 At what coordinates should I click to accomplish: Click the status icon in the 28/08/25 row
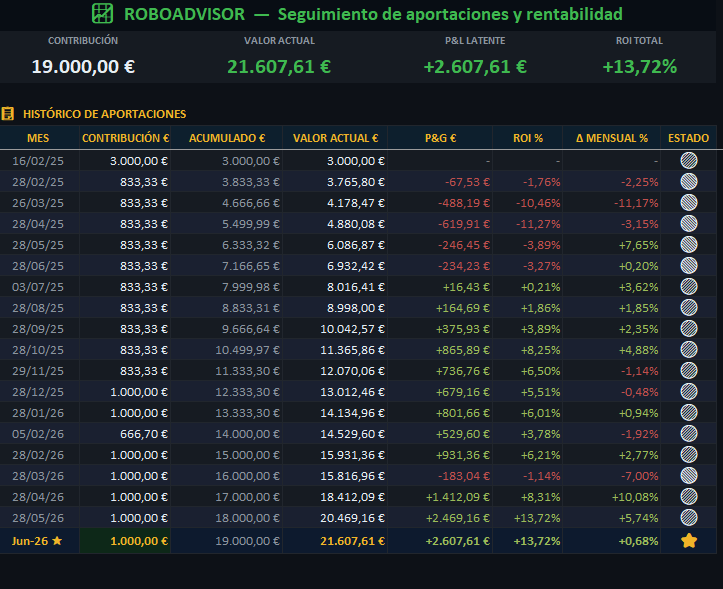click(689, 308)
